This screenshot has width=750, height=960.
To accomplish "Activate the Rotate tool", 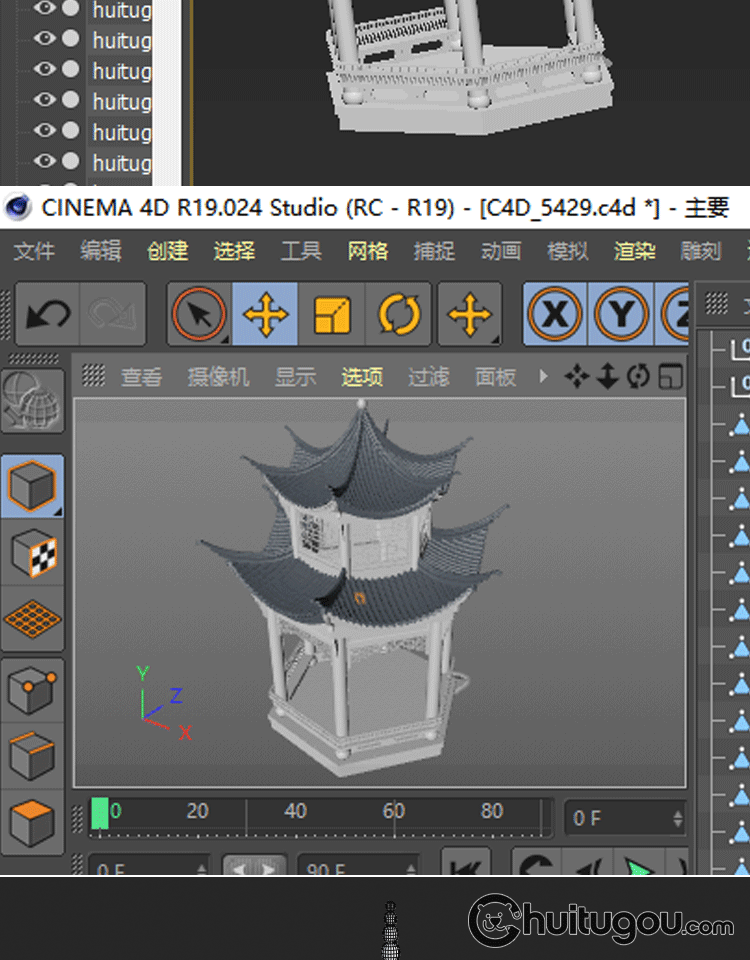I will pos(398,315).
